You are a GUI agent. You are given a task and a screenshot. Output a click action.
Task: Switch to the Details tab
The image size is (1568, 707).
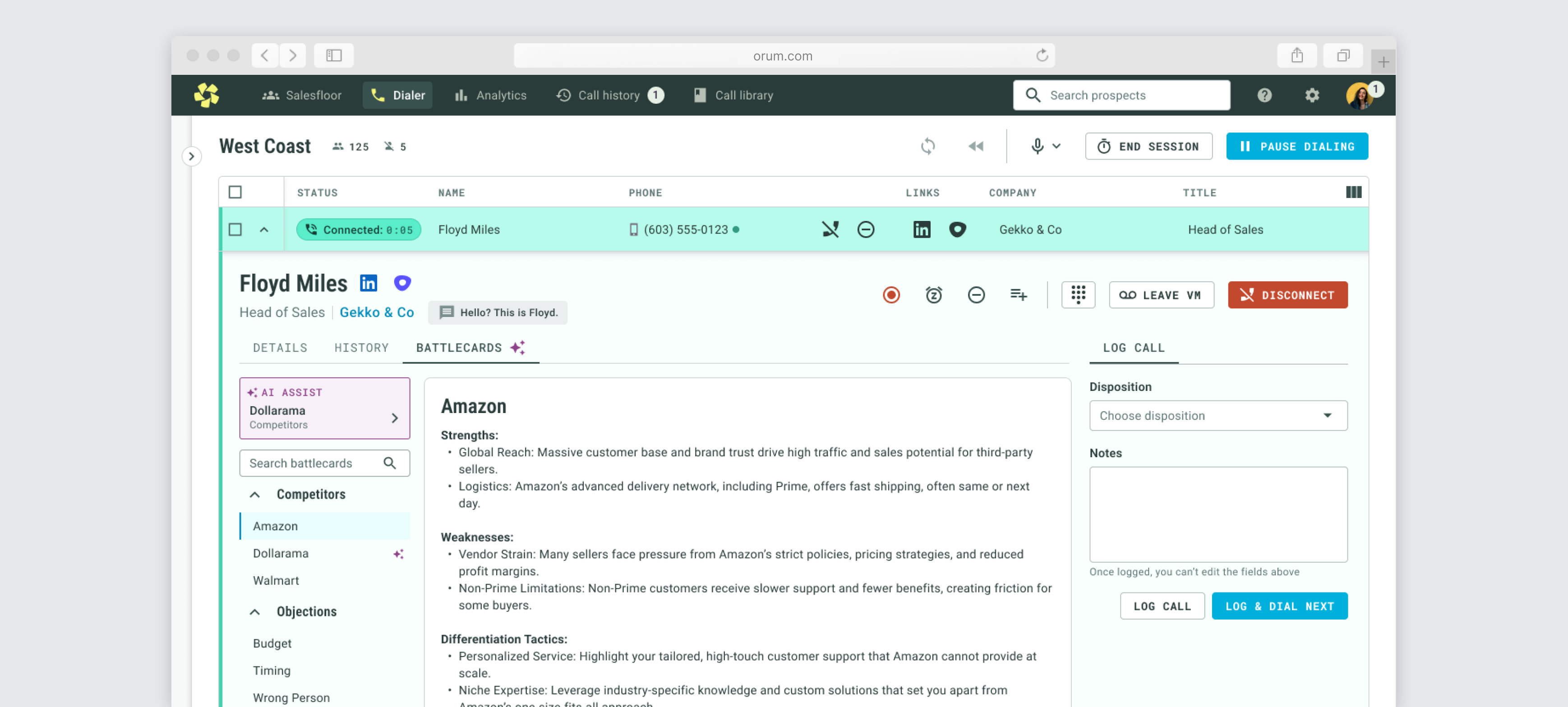pyautogui.click(x=280, y=348)
